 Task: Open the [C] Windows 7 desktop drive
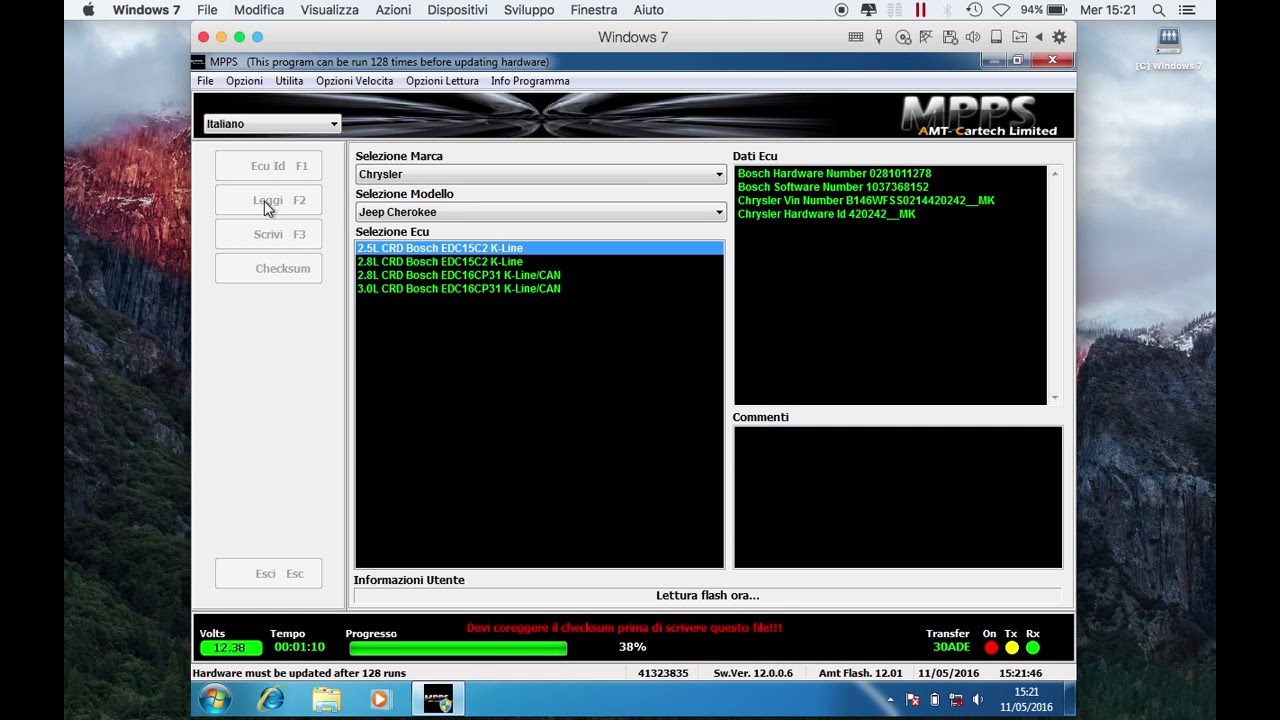coord(1169,50)
